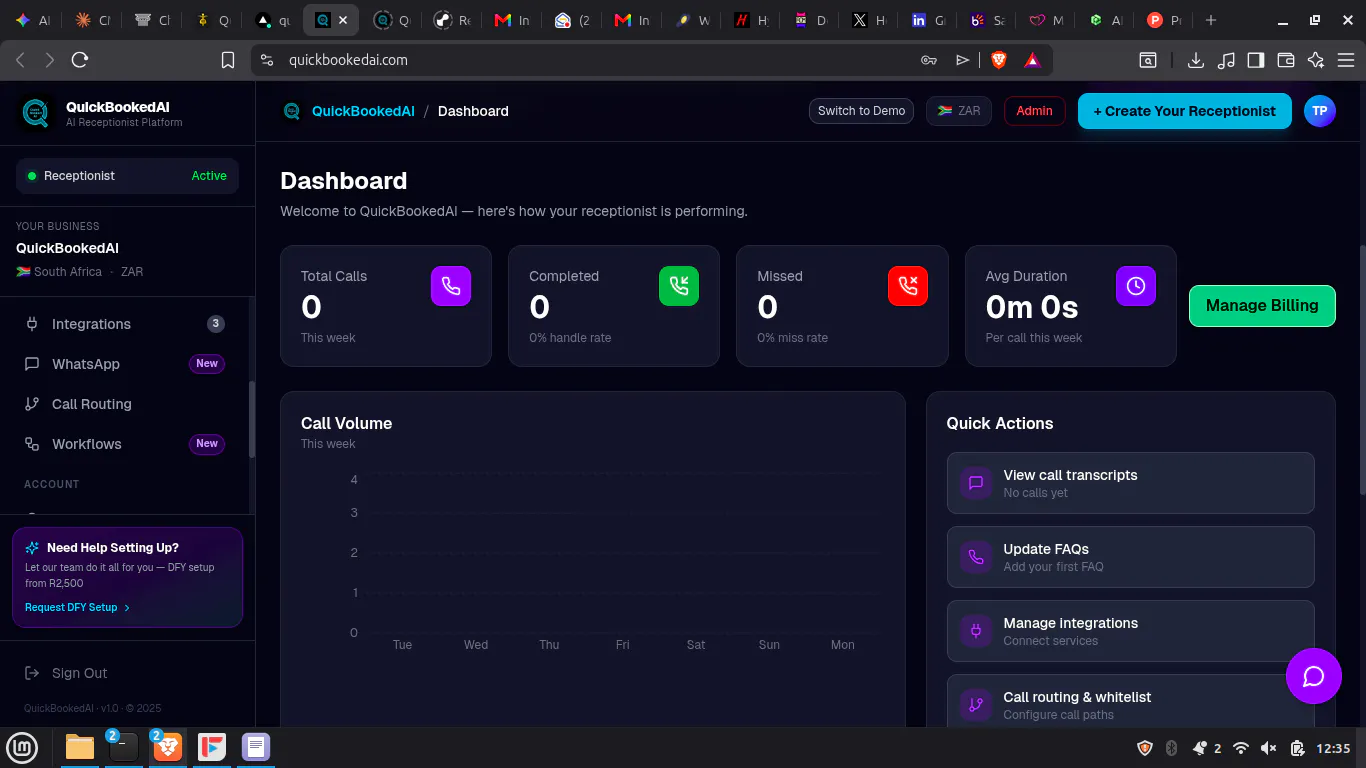Open Brave Rewards triangle icon

pyautogui.click(x=1032, y=60)
